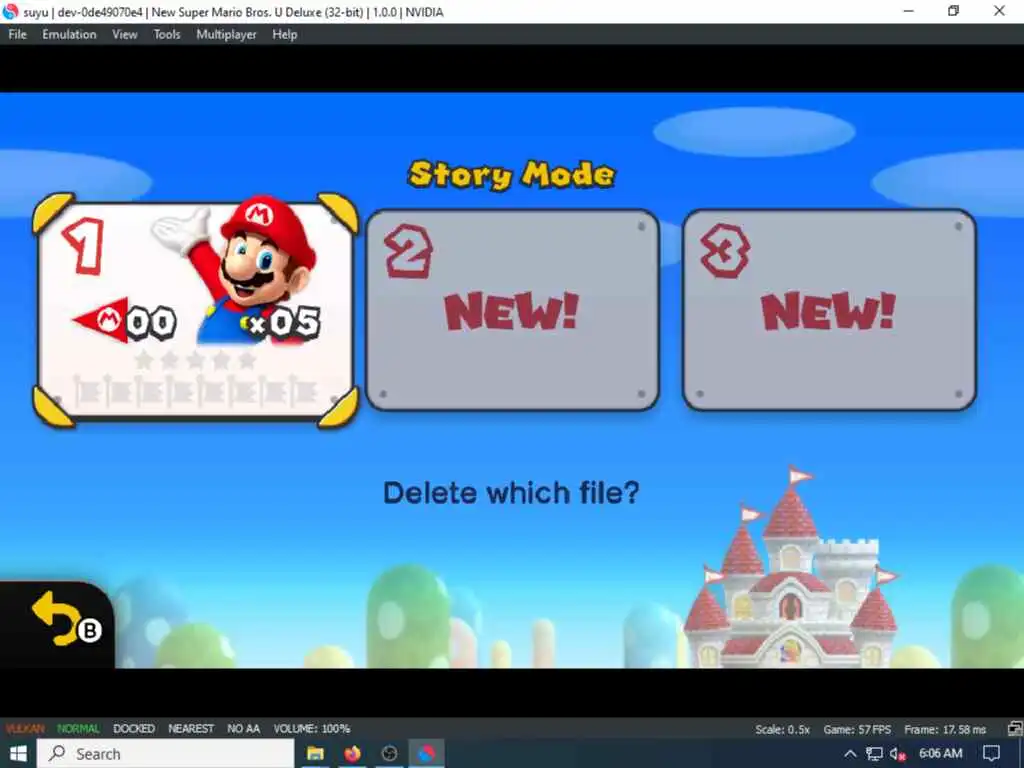Open the notification center icon
This screenshot has height=768, width=1024.
[x=992, y=754]
